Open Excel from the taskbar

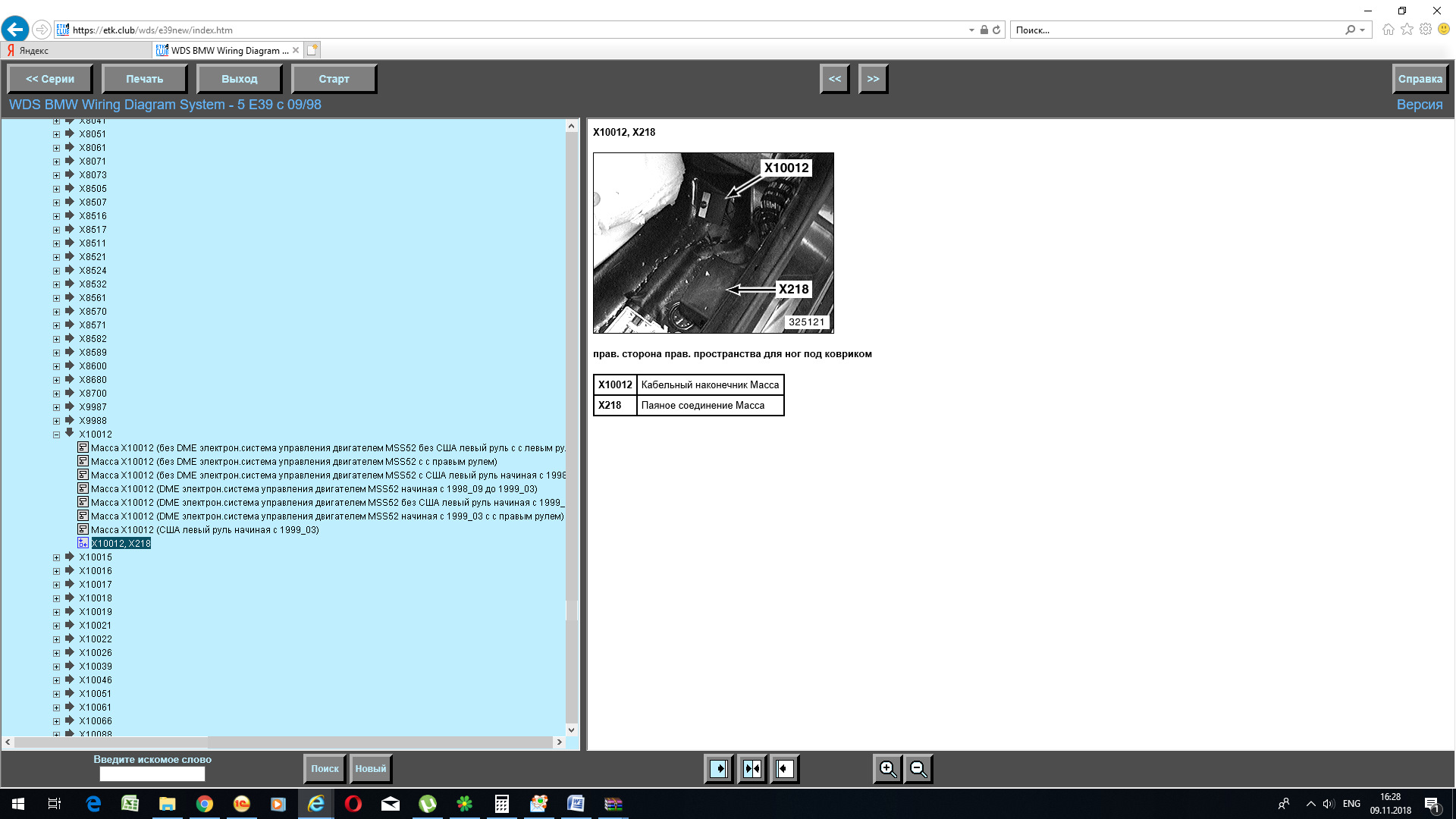point(130,804)
